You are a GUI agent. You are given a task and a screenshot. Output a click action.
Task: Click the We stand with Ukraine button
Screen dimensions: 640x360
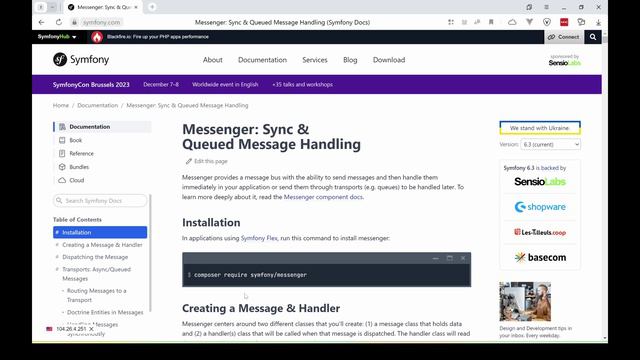540,128
